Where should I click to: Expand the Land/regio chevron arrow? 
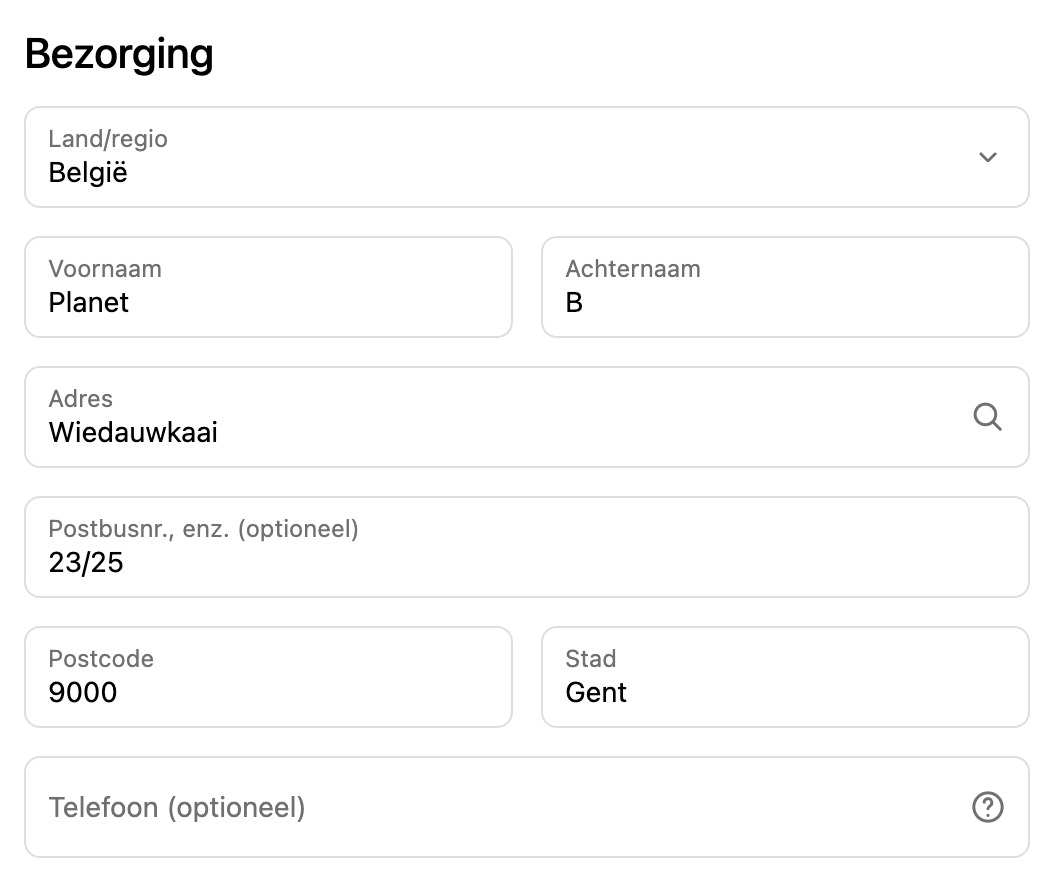click(987, 157)
